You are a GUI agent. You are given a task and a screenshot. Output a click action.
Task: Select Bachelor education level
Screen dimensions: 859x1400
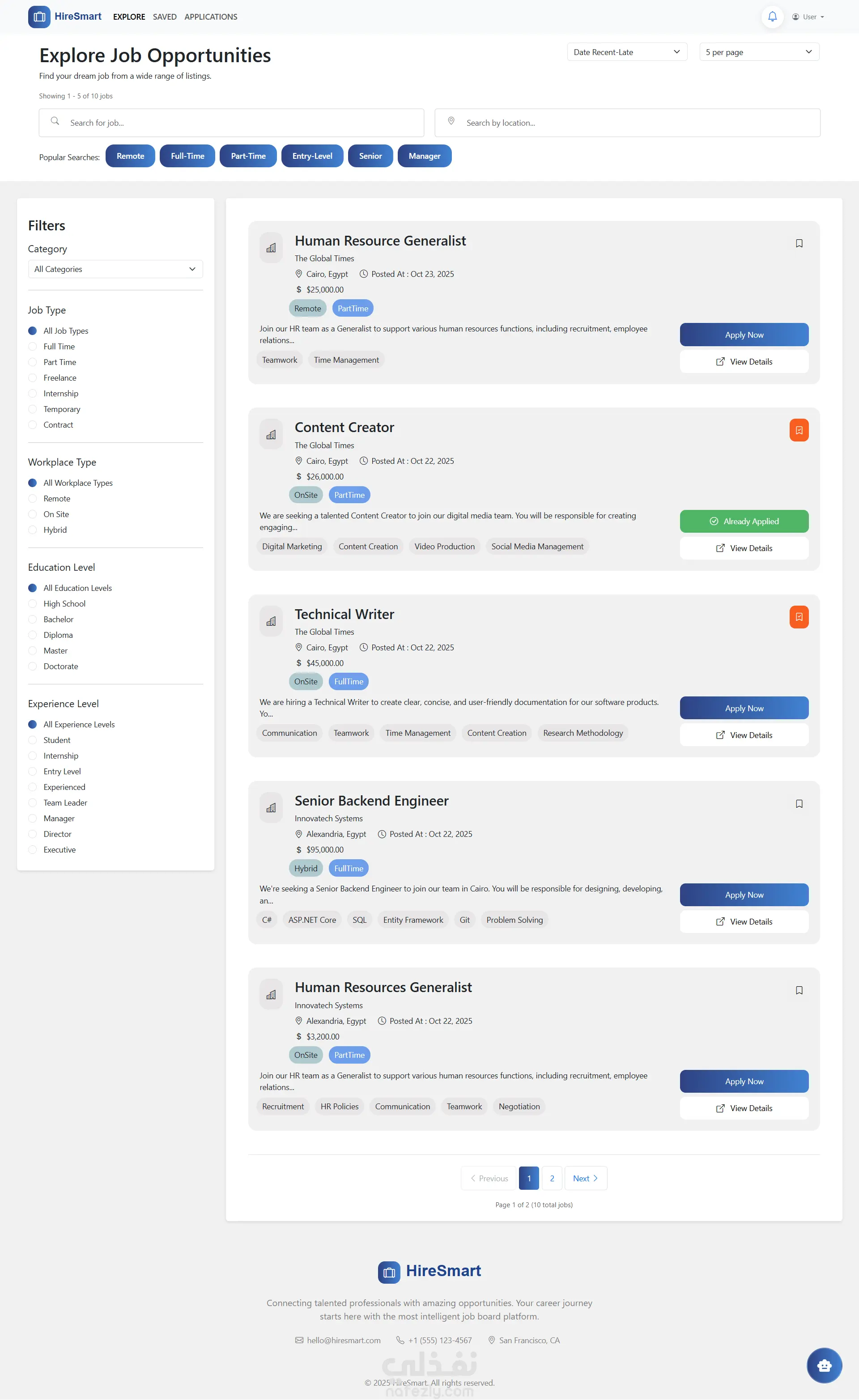click(33, 619)
